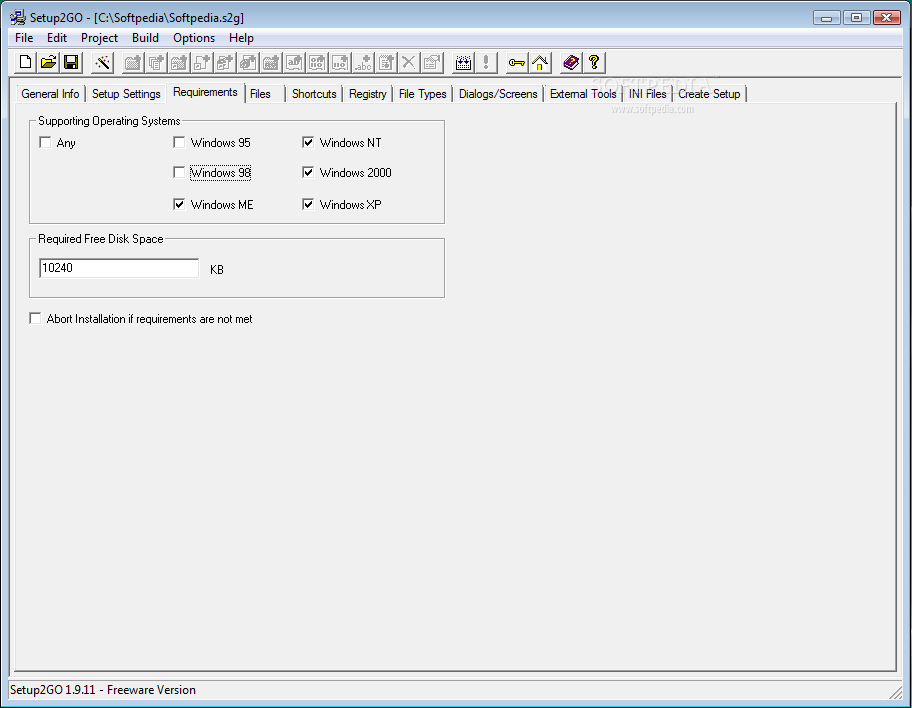Open the Project menu
This screenshot has width=912, height=708.
coord(99,38)
